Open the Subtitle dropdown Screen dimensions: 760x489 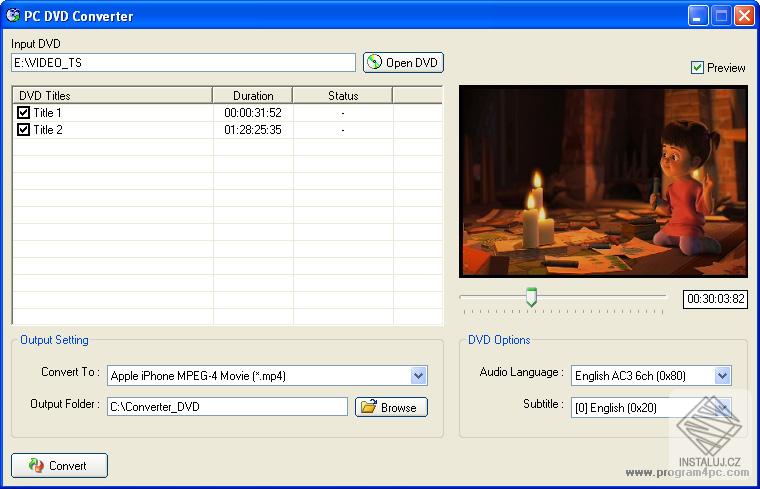[722, 407]
